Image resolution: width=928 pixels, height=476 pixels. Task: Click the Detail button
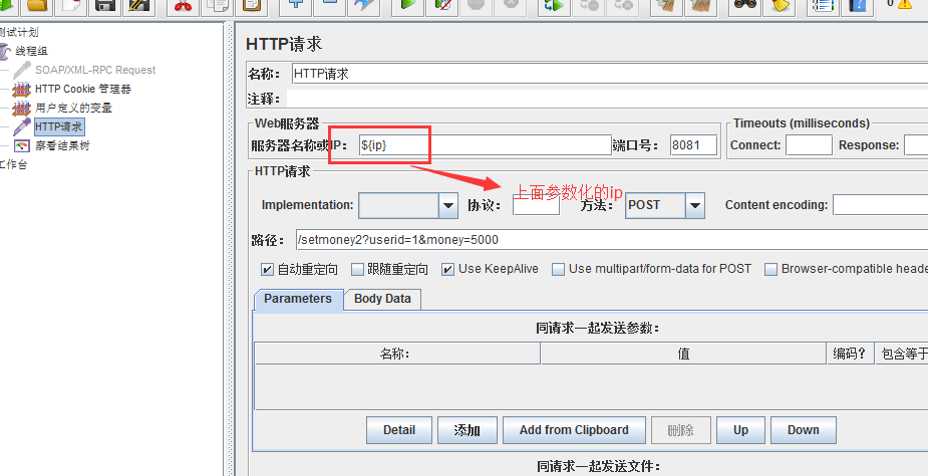click(x=399, y=430)
